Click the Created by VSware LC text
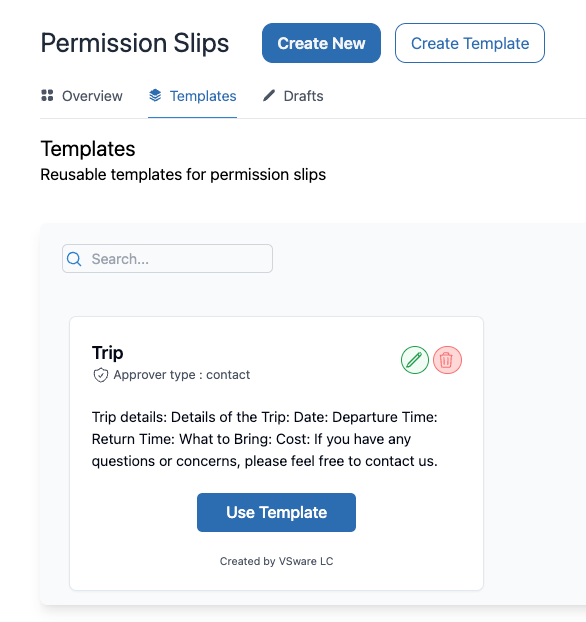Image resolution: width=586 pixels, height=622 pixels. (x=277, y=561)
